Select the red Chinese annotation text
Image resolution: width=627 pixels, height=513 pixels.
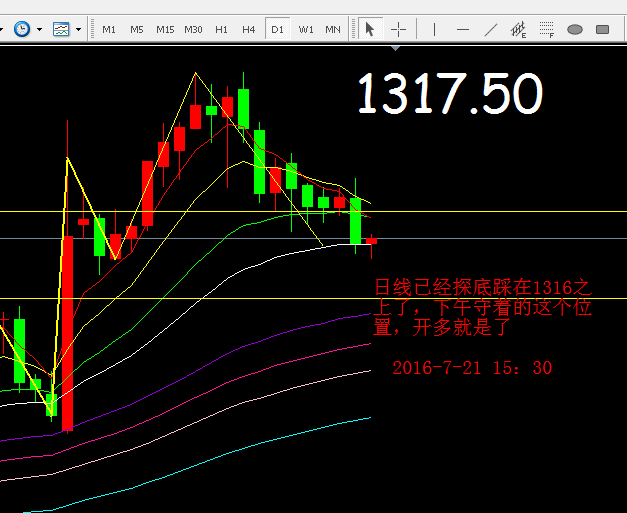(x=482, y=307)
